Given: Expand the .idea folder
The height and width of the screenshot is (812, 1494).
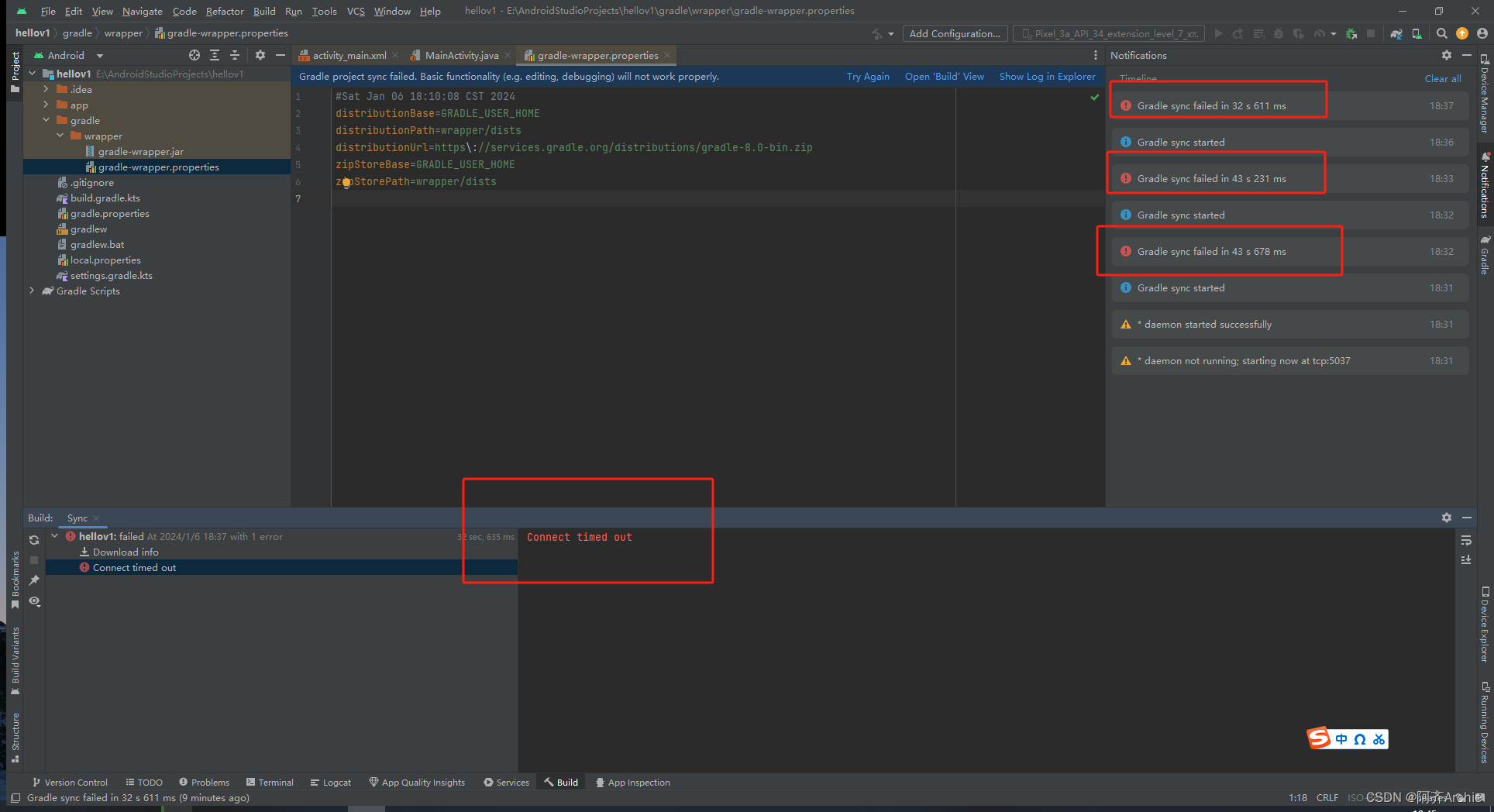Looking at the screenshot, I should coord(46,89).
